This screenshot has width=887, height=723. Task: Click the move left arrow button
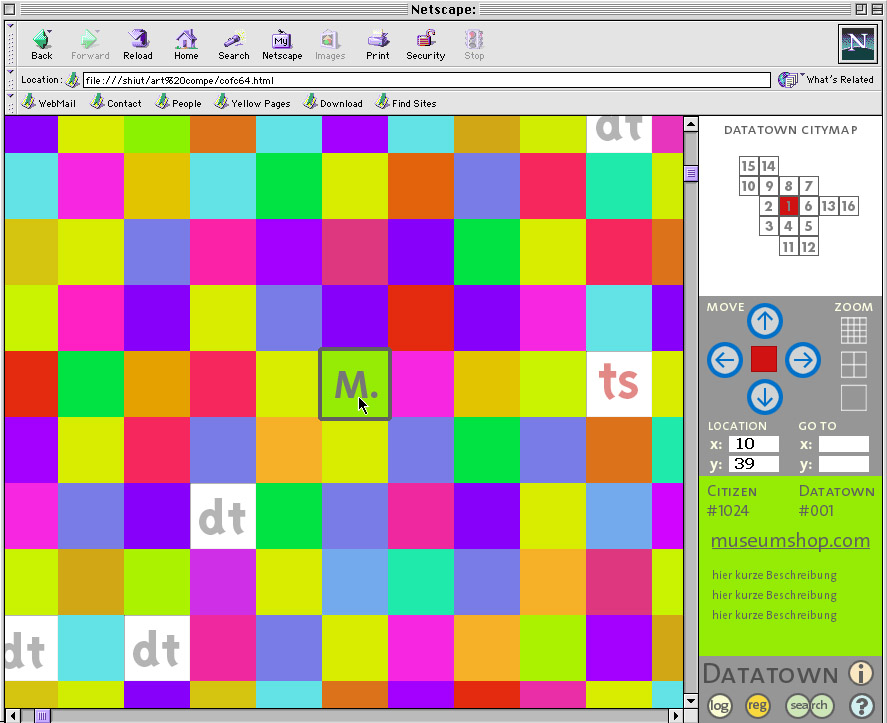click(x=725, y=360)
